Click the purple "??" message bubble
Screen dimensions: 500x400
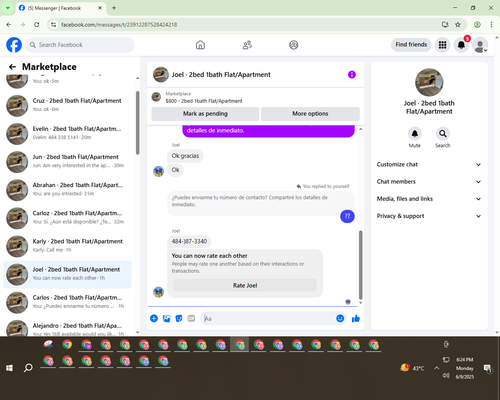[347, 216]
